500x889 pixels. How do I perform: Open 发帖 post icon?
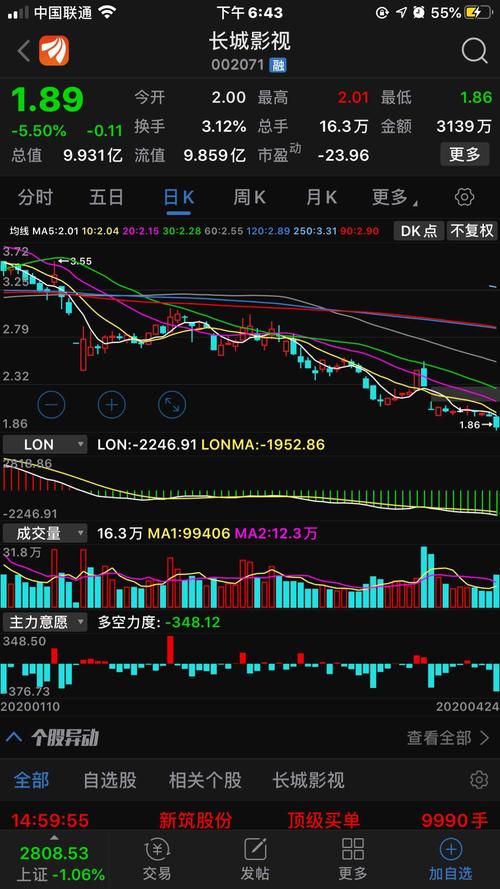click(255, 859)
